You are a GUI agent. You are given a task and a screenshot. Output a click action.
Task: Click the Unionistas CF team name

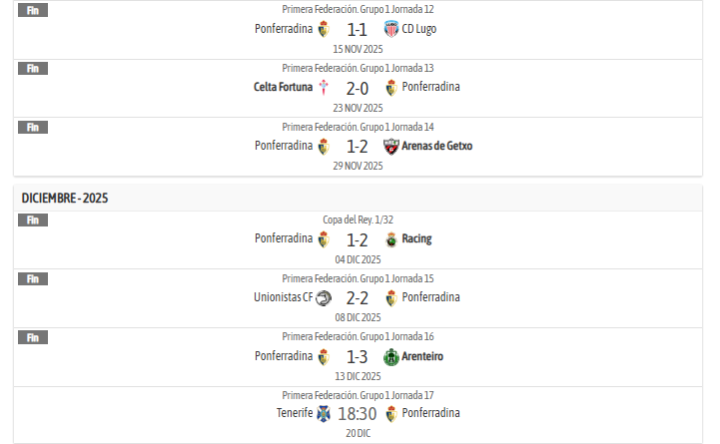(x=283, y=297)
